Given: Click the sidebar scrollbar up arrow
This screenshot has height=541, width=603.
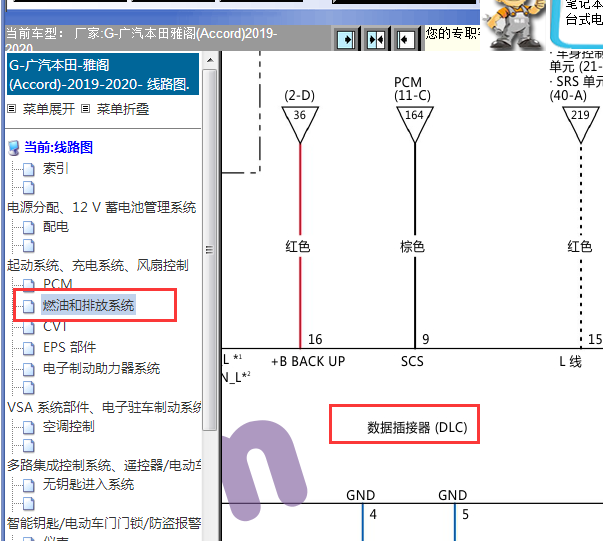Looking at the screenshot, I should (210, 60).
